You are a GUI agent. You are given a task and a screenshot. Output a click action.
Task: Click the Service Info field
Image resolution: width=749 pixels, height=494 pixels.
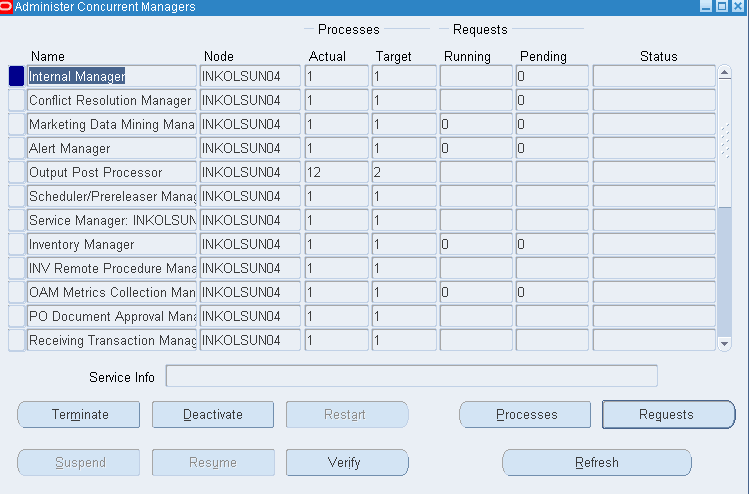(411, 376)
